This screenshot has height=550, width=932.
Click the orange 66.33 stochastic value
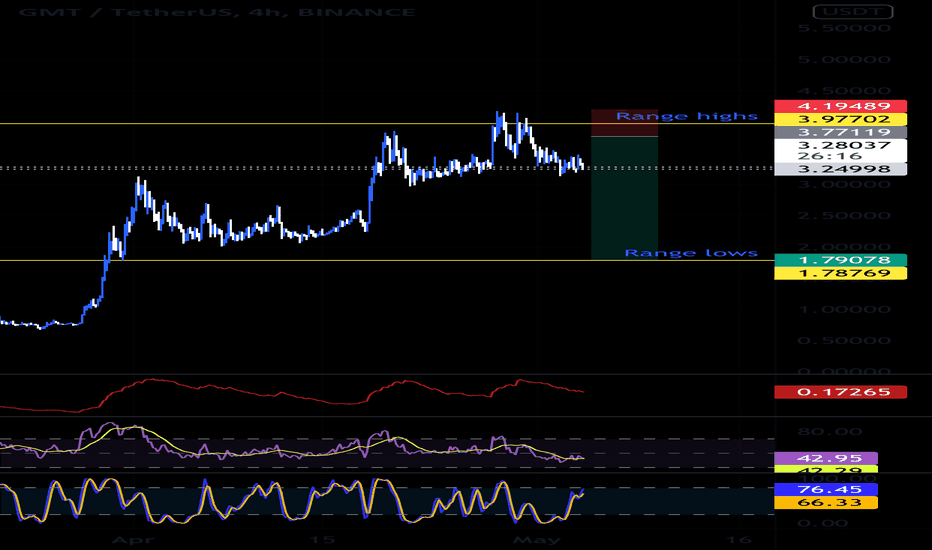(826, 502)
